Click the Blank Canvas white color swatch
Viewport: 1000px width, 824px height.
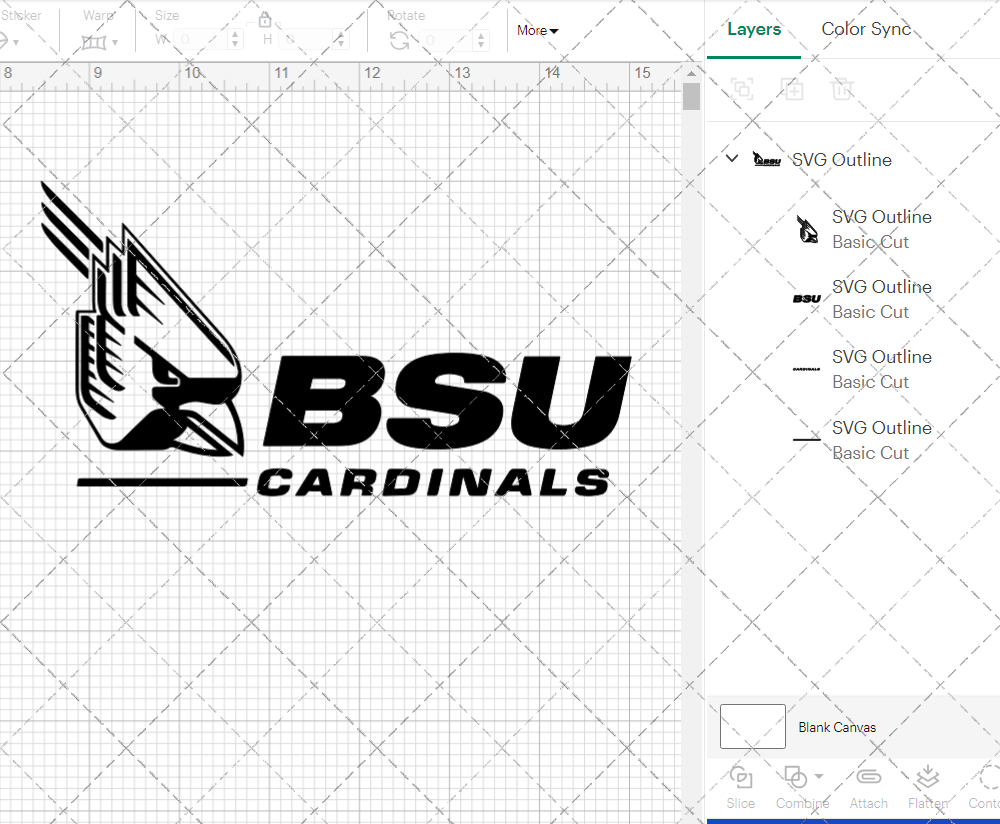tap(752, 727)
